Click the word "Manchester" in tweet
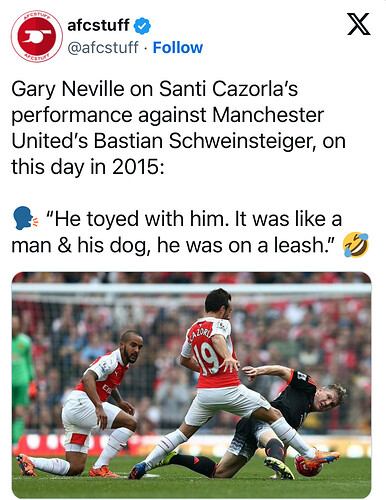This screenshot has width=386, height=500. coord(268,115)
